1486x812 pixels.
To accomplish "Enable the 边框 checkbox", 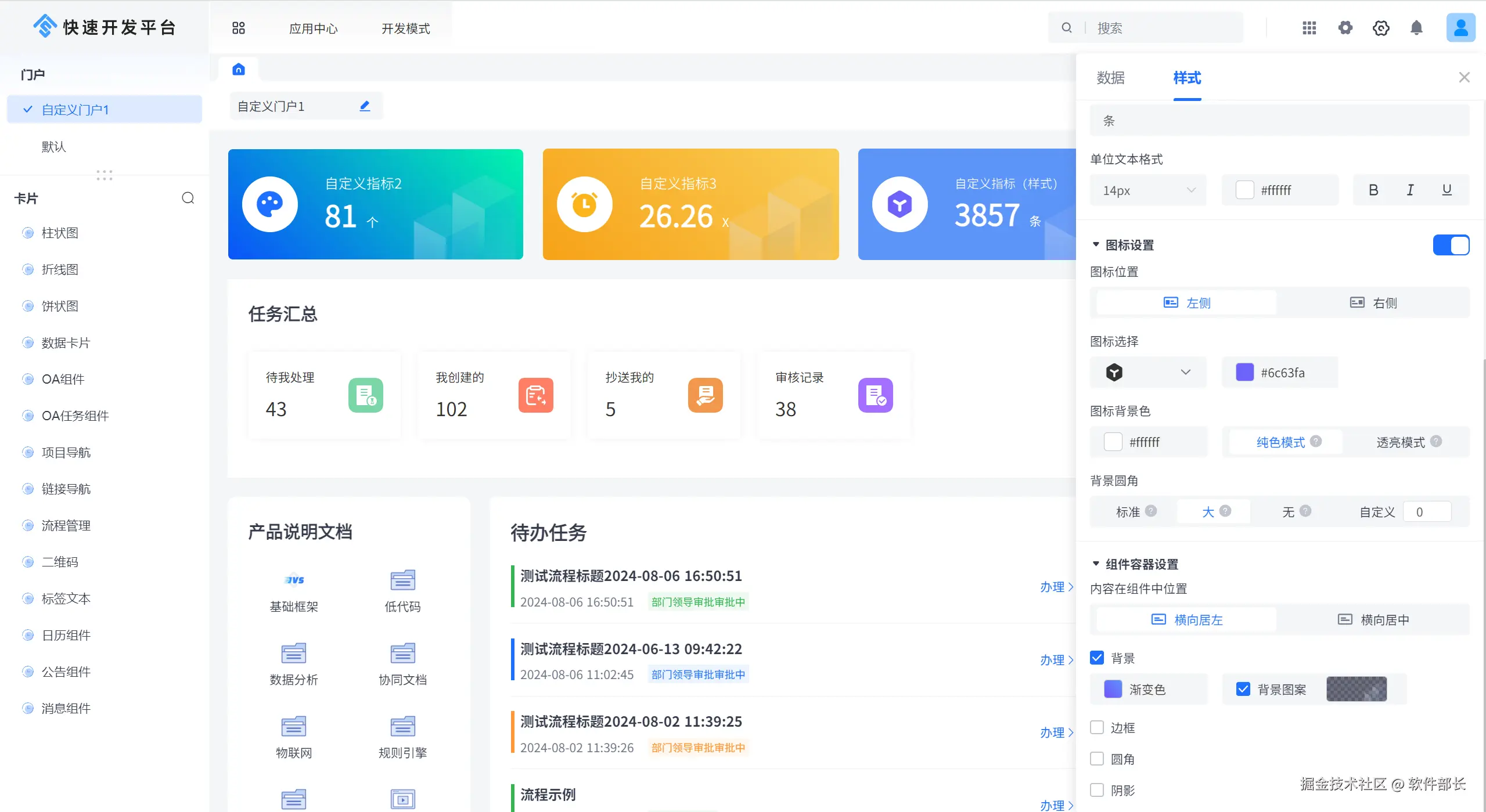I will coord(1097,727).
